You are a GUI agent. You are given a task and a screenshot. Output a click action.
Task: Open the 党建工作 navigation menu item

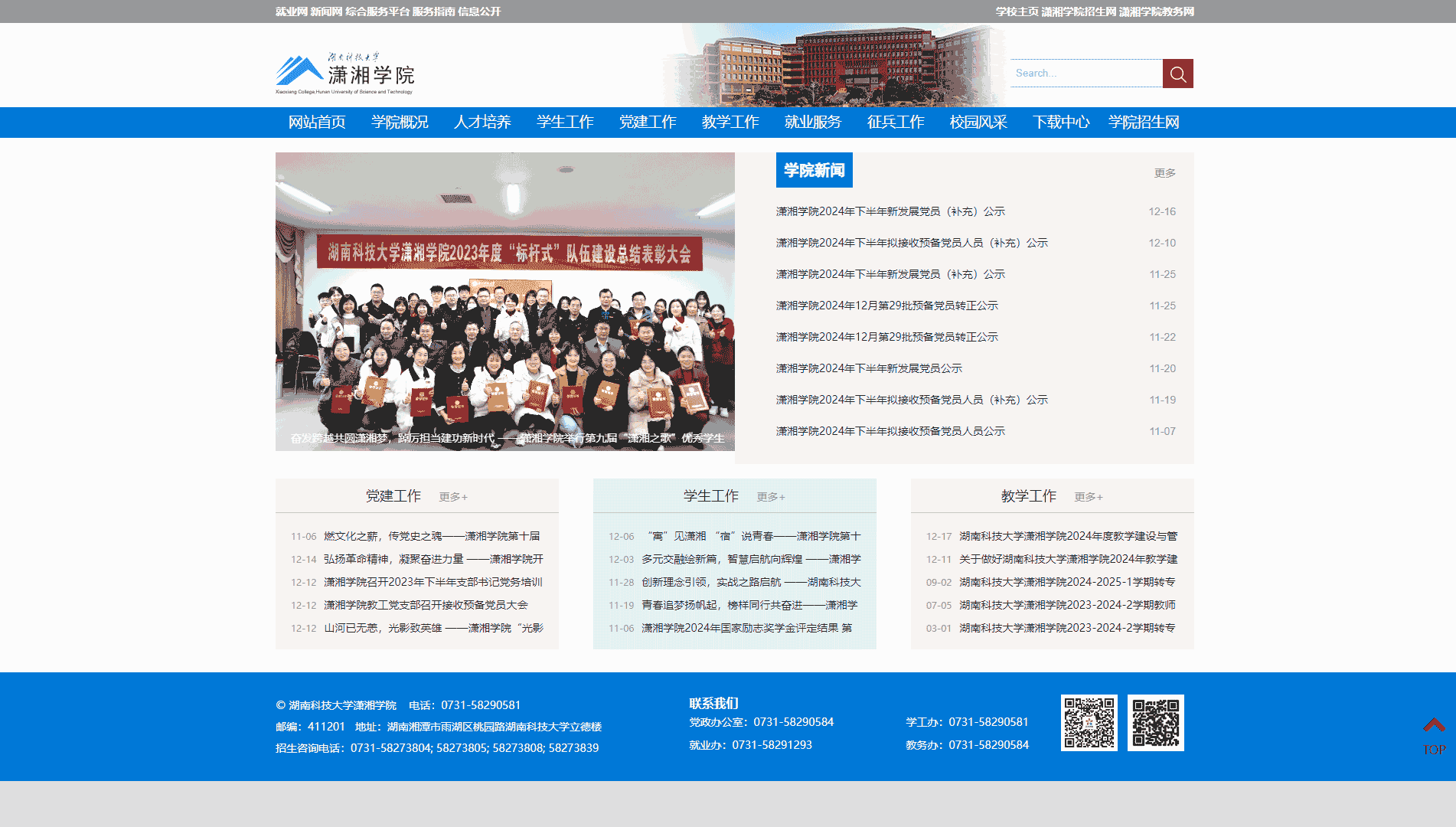(648, 123)
